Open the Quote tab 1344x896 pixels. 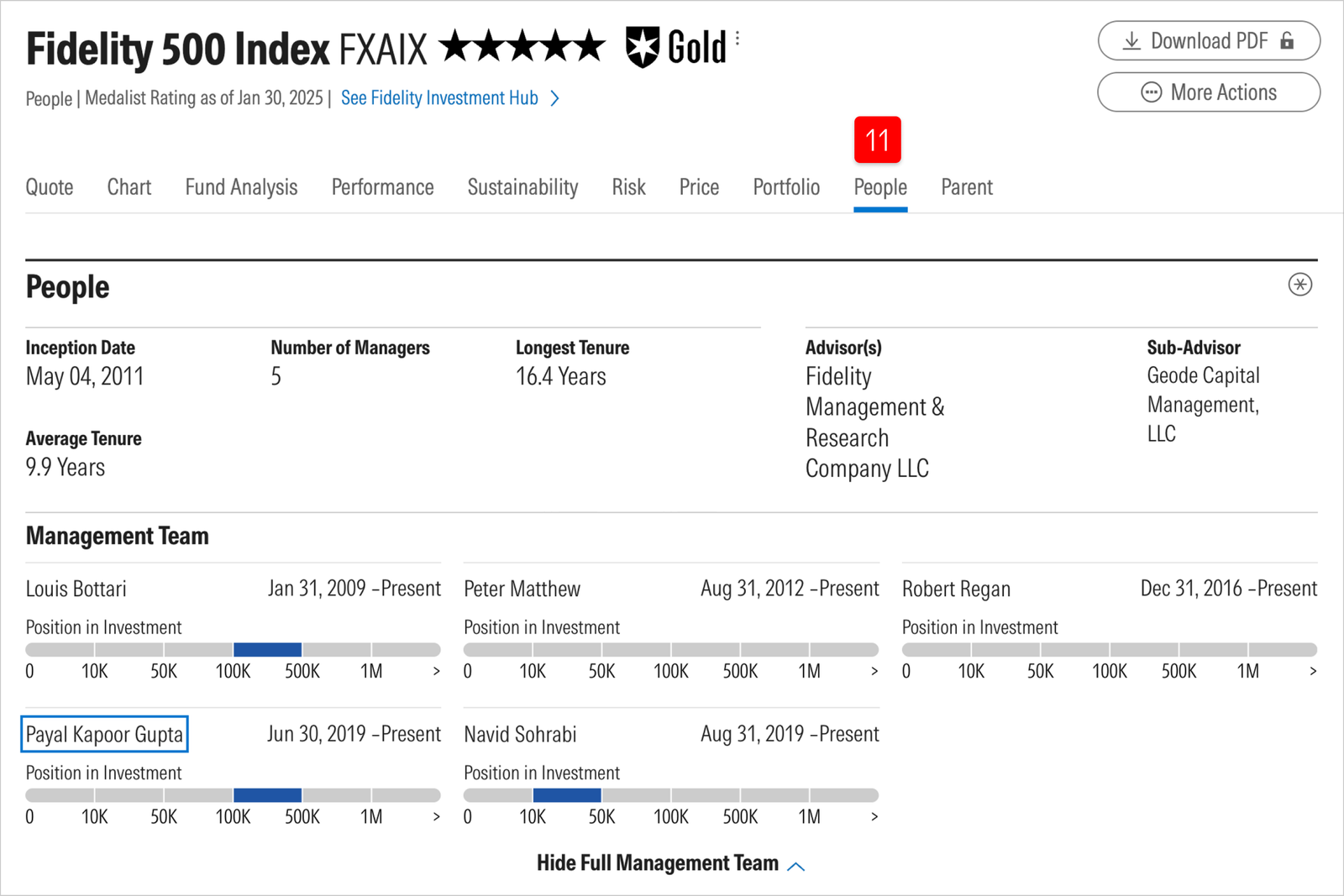pos(50,186)
